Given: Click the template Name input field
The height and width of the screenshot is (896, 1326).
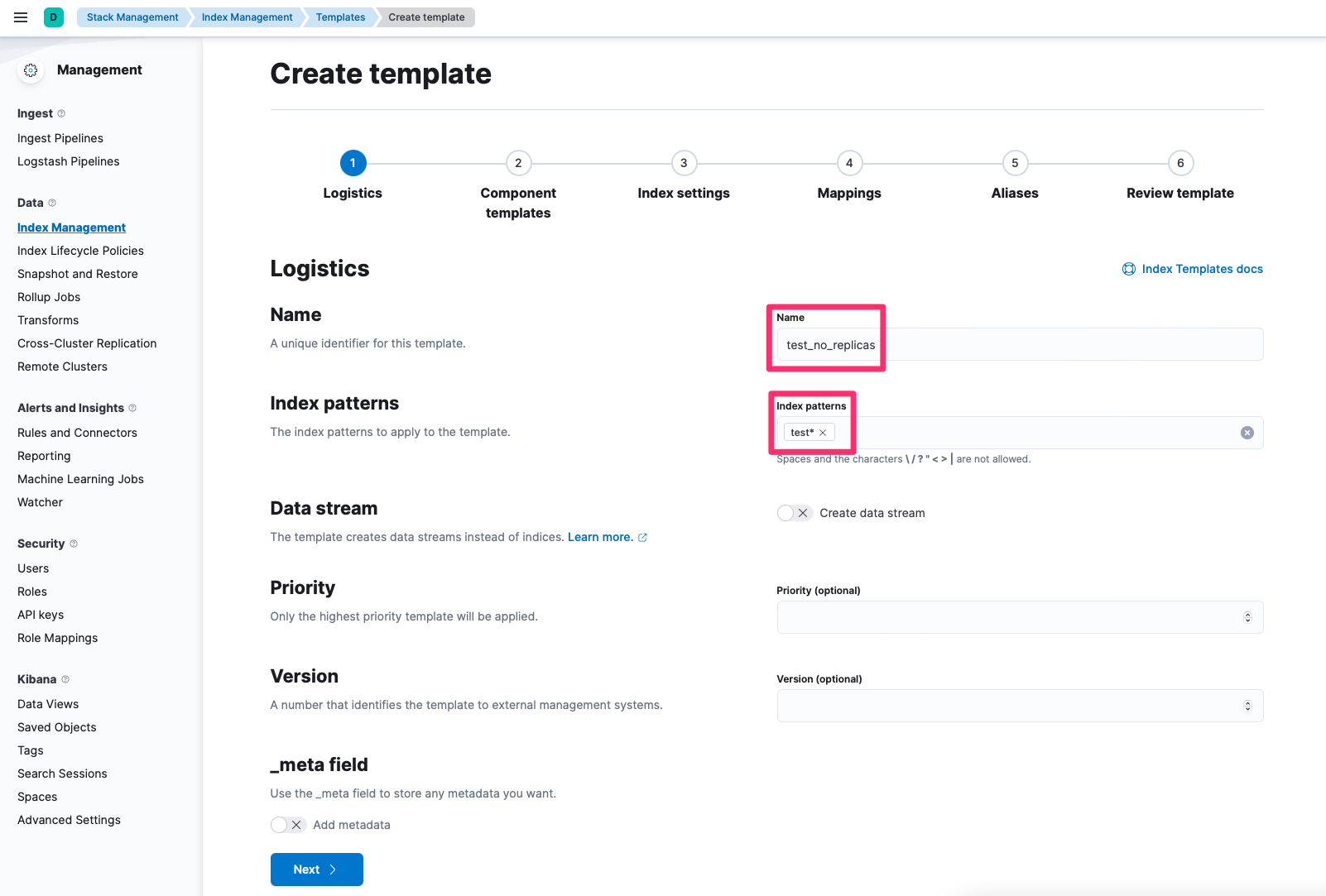Looking at the screenshot, I should [x=1018, y=345].
